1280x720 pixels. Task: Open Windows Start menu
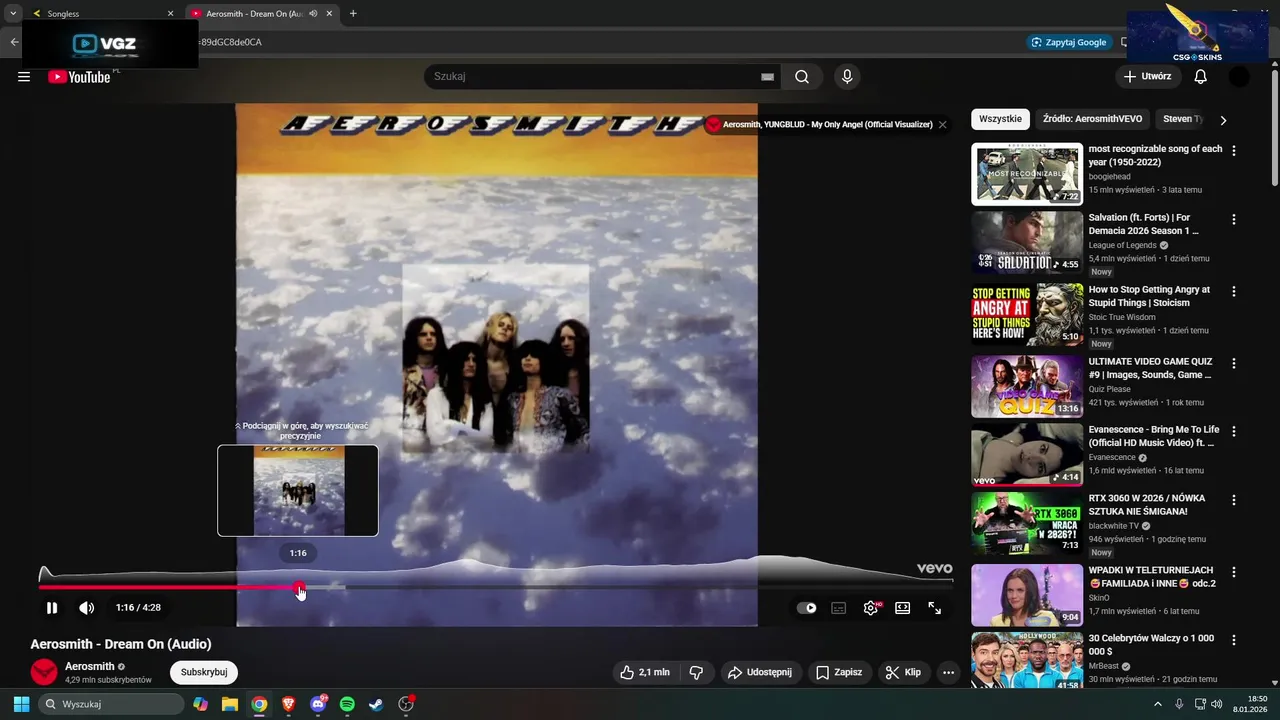point(21,704)
